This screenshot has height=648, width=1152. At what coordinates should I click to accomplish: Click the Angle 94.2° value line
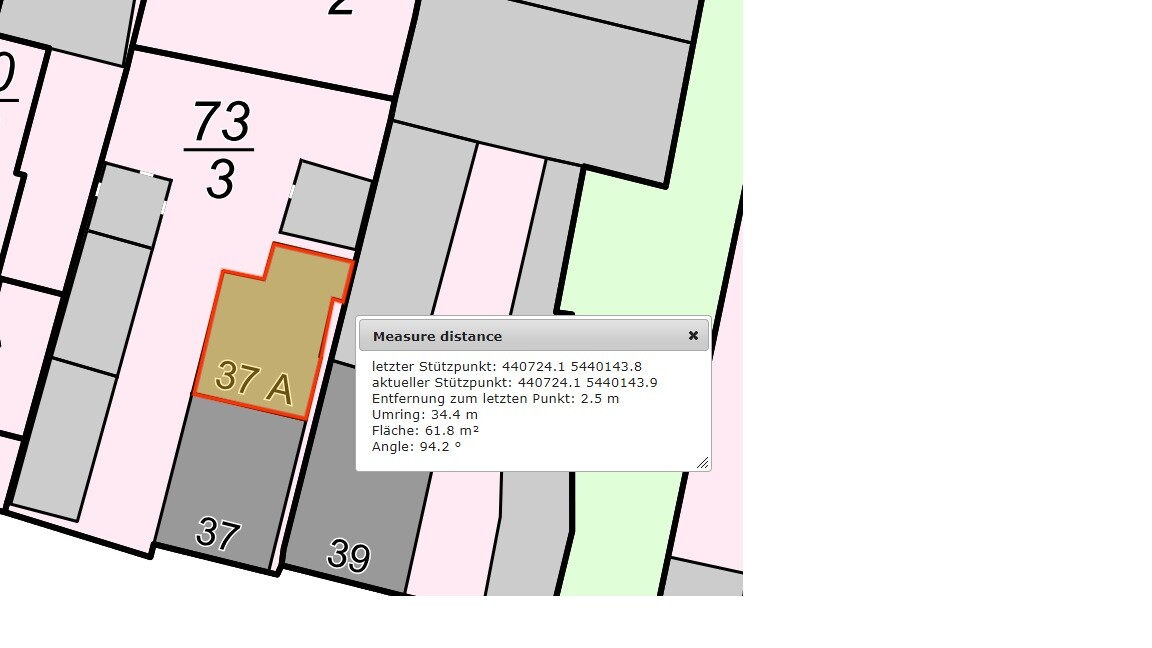[x=416, y=447]
